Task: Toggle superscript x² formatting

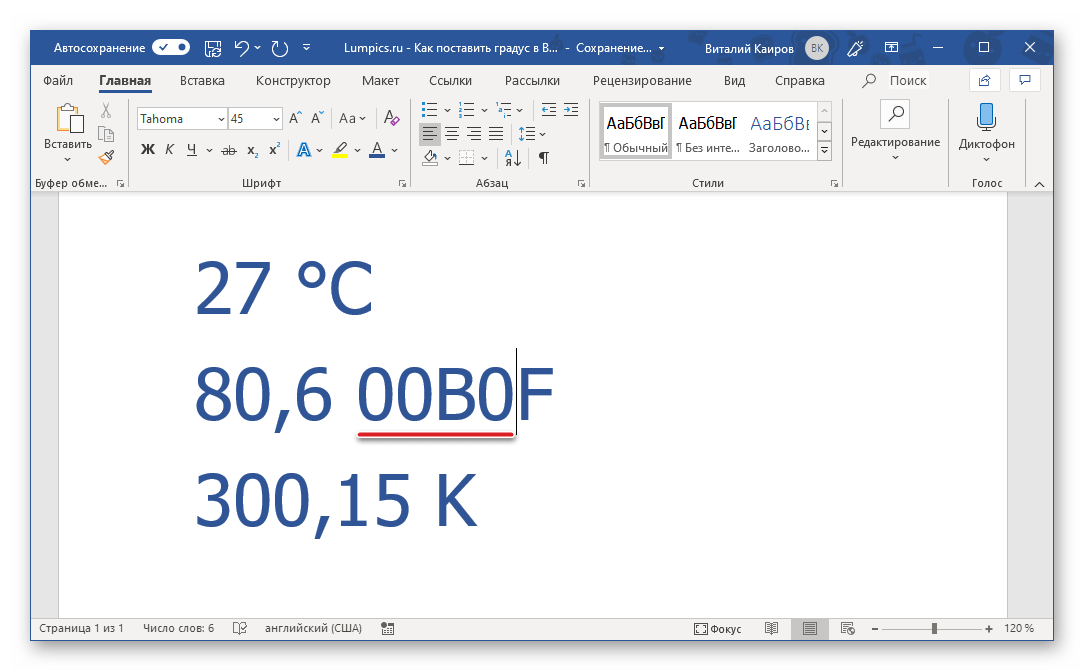Action: (274, 149)
